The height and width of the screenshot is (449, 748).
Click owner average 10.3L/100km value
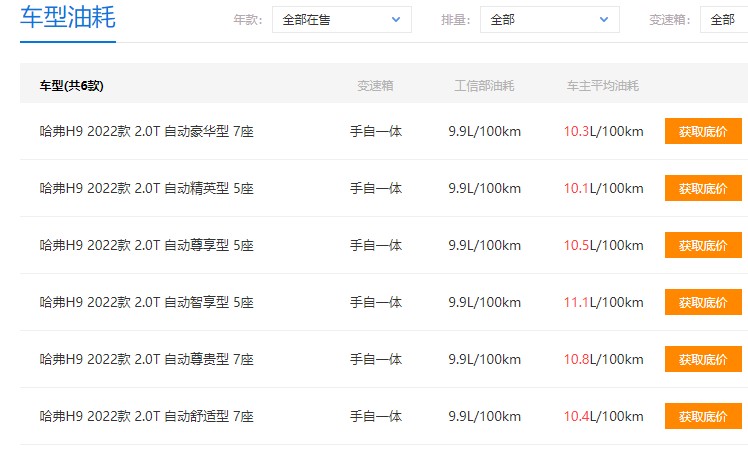point(603,131)
